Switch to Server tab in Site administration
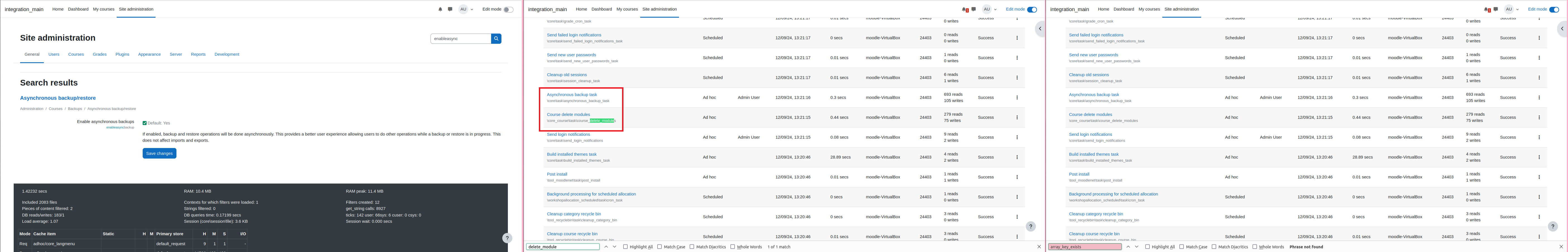This screenshot has width=1568, height=252. point(176,54)
